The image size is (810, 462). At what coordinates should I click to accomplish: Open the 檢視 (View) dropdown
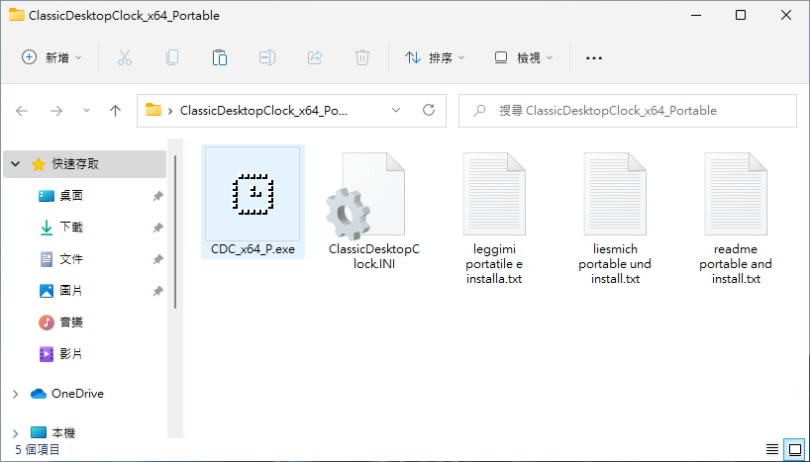(x=523, y=57)
